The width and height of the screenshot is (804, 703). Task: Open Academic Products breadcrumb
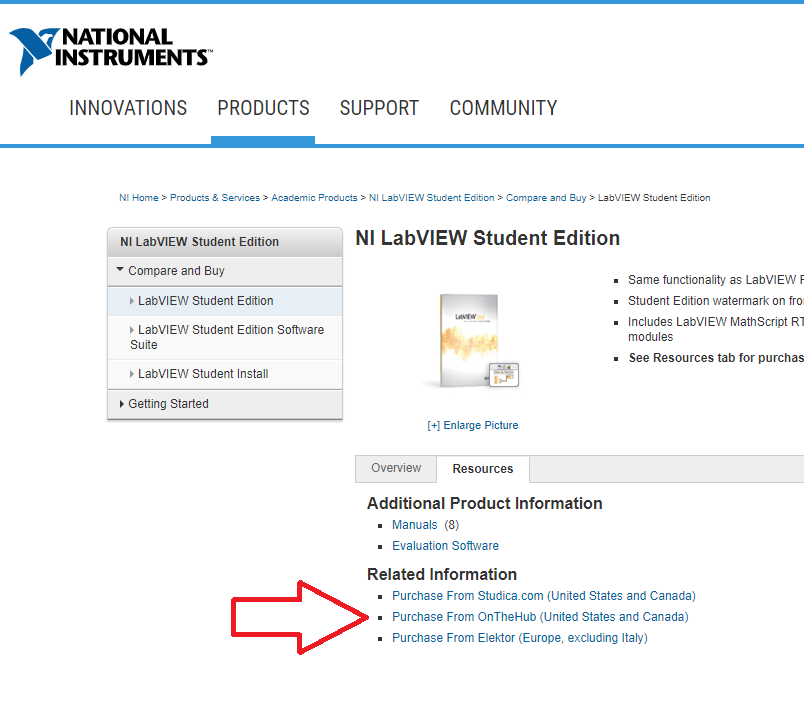(314, 198)
